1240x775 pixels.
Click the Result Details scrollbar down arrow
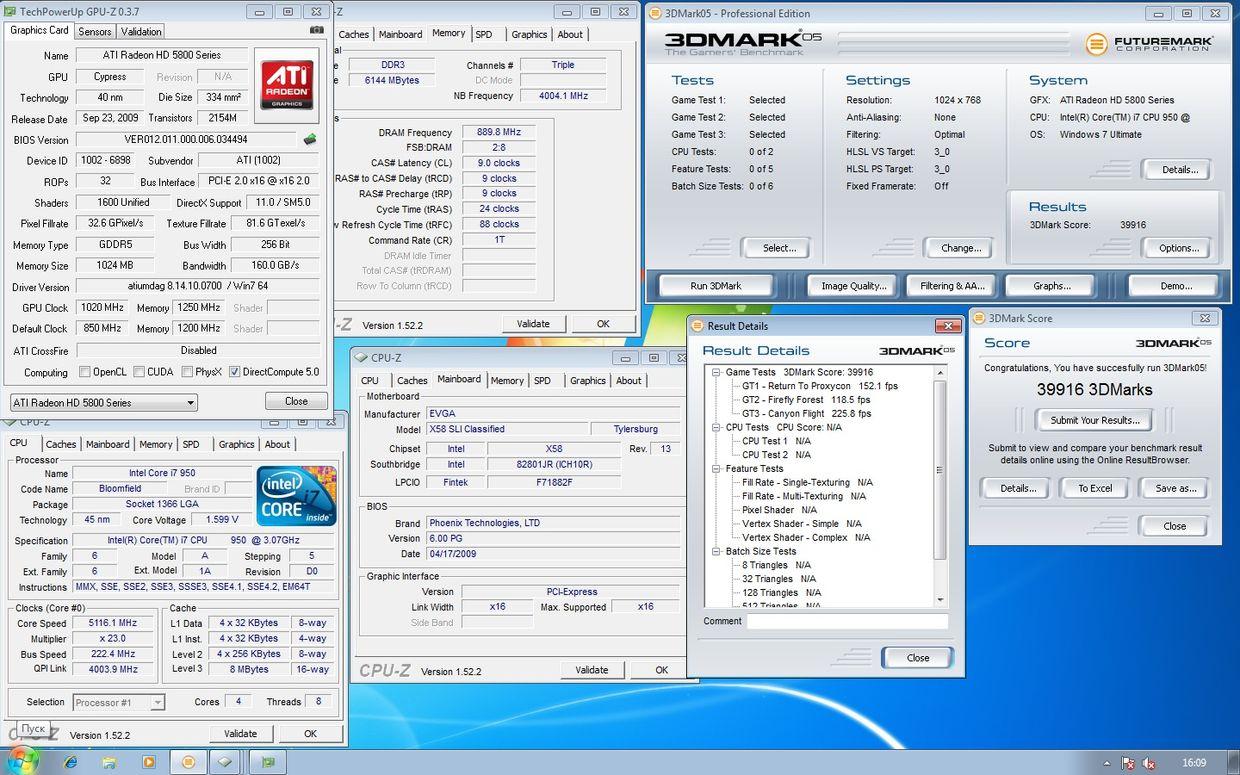939,600
